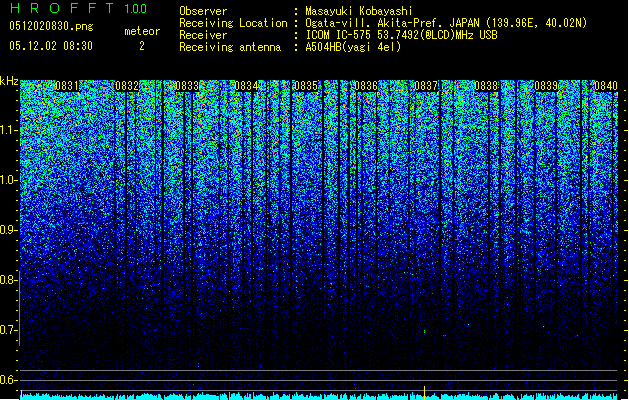629x400 pixels.
Task: Click the cyan signal level strip
Action: pyautogui.click(x=319, y=396)
